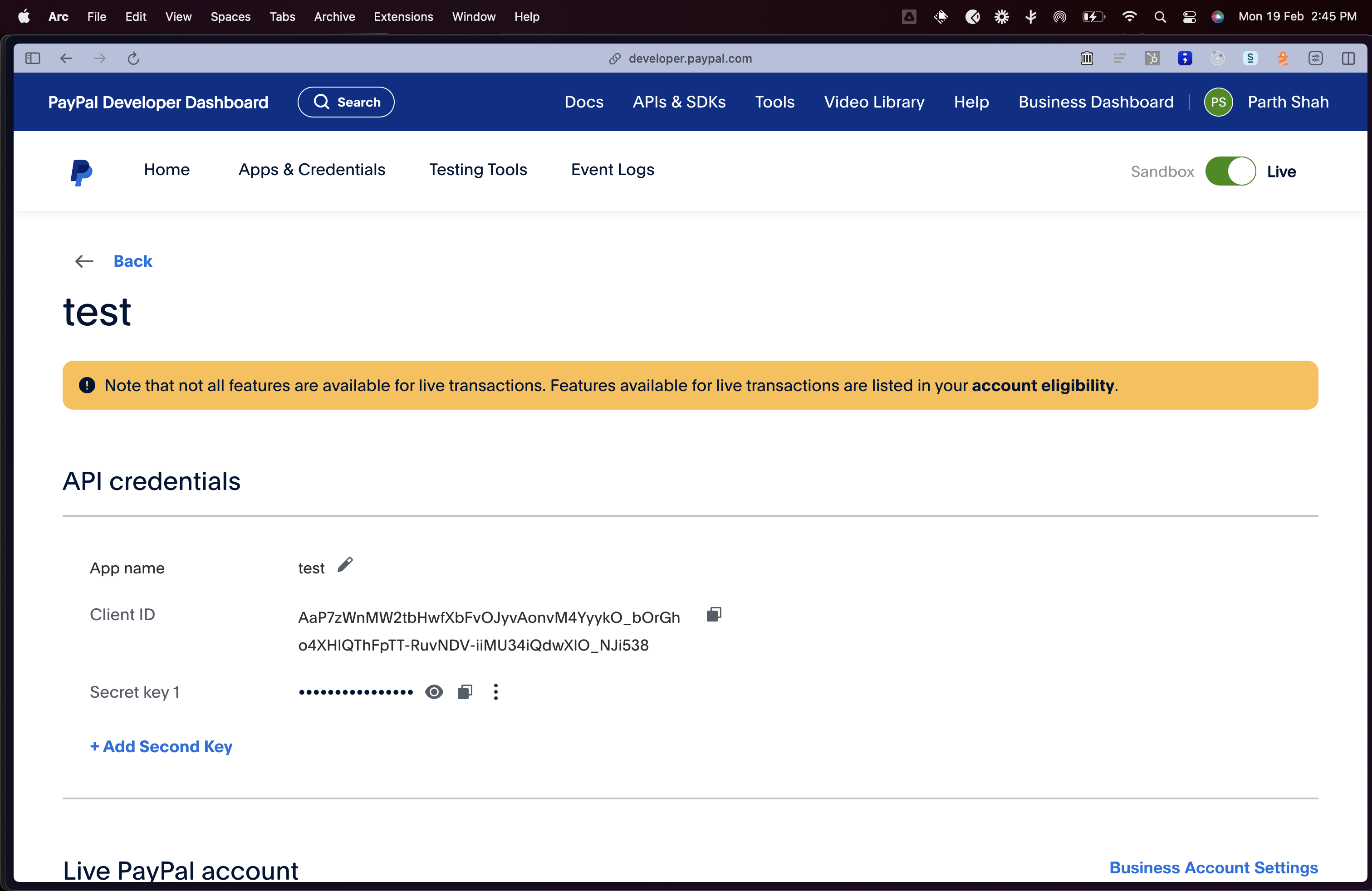Image resolution: width=1372 pixels, height=891 pixels.
Task: Click the Search field in header
Action: pyautogui.click(x=346, y=103)
